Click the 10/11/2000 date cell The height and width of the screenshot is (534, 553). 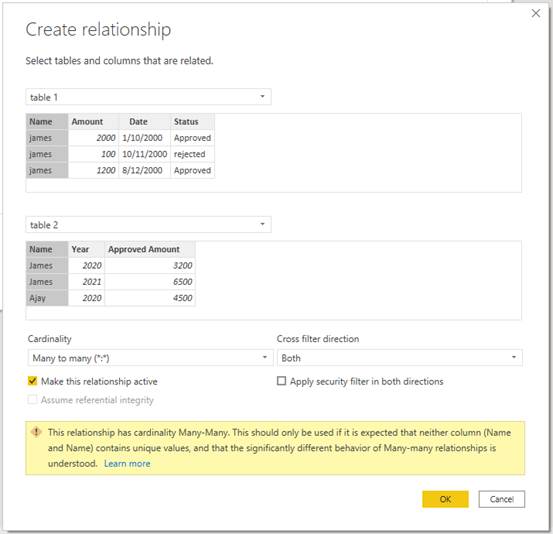point(145,154)
